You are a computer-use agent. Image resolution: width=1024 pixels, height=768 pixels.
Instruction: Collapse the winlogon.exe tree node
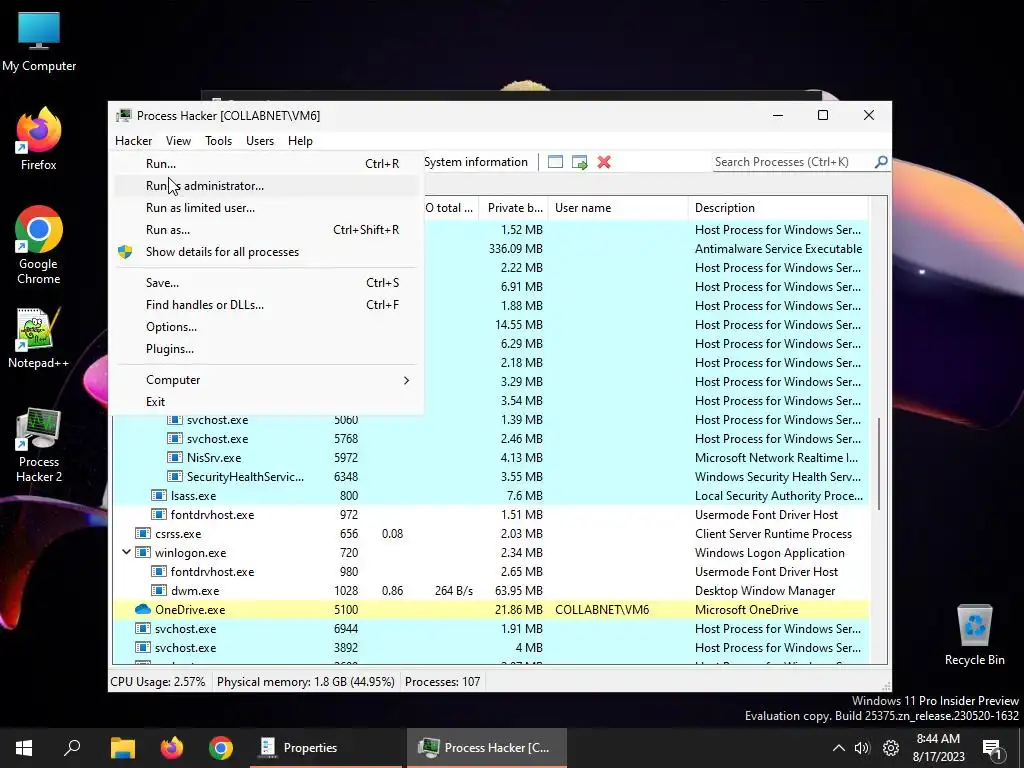point(126,552)
